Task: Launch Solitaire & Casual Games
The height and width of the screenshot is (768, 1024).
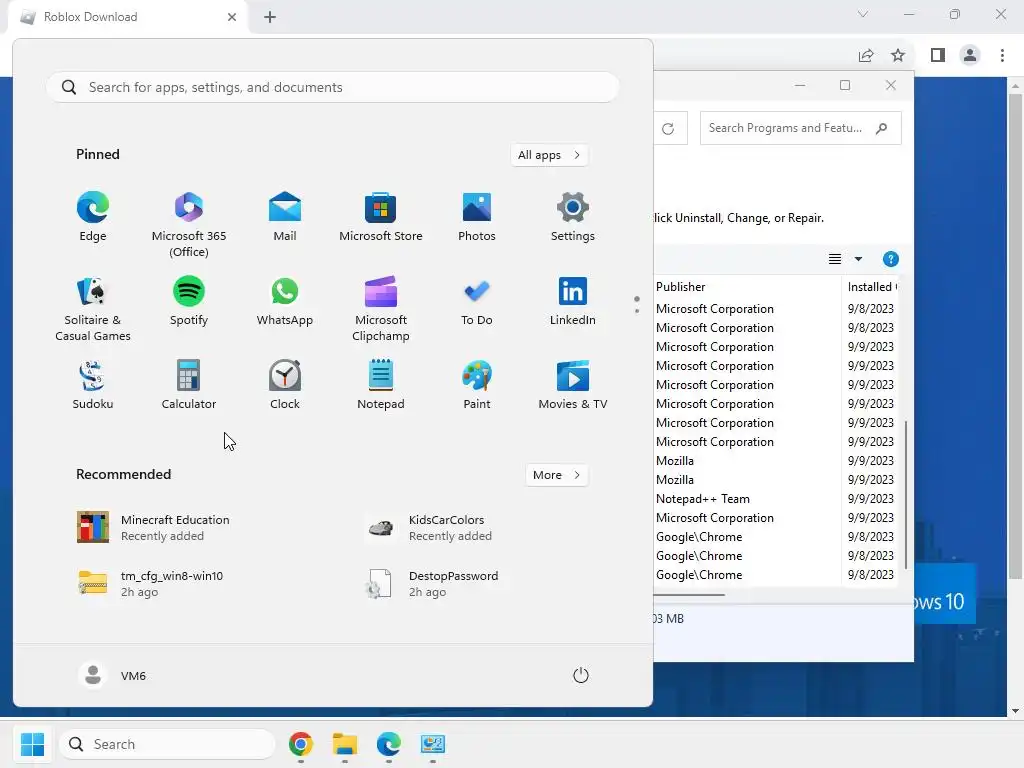Action: pyautogui.click(x=93, y=309)
